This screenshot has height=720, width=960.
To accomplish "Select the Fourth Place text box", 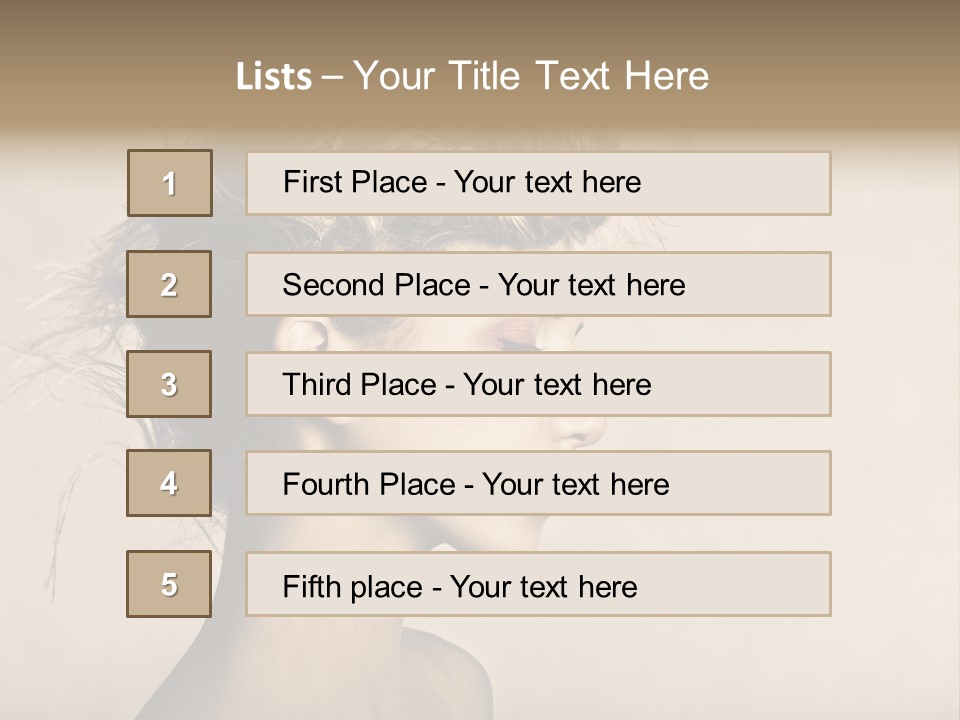I will (538, 483).
